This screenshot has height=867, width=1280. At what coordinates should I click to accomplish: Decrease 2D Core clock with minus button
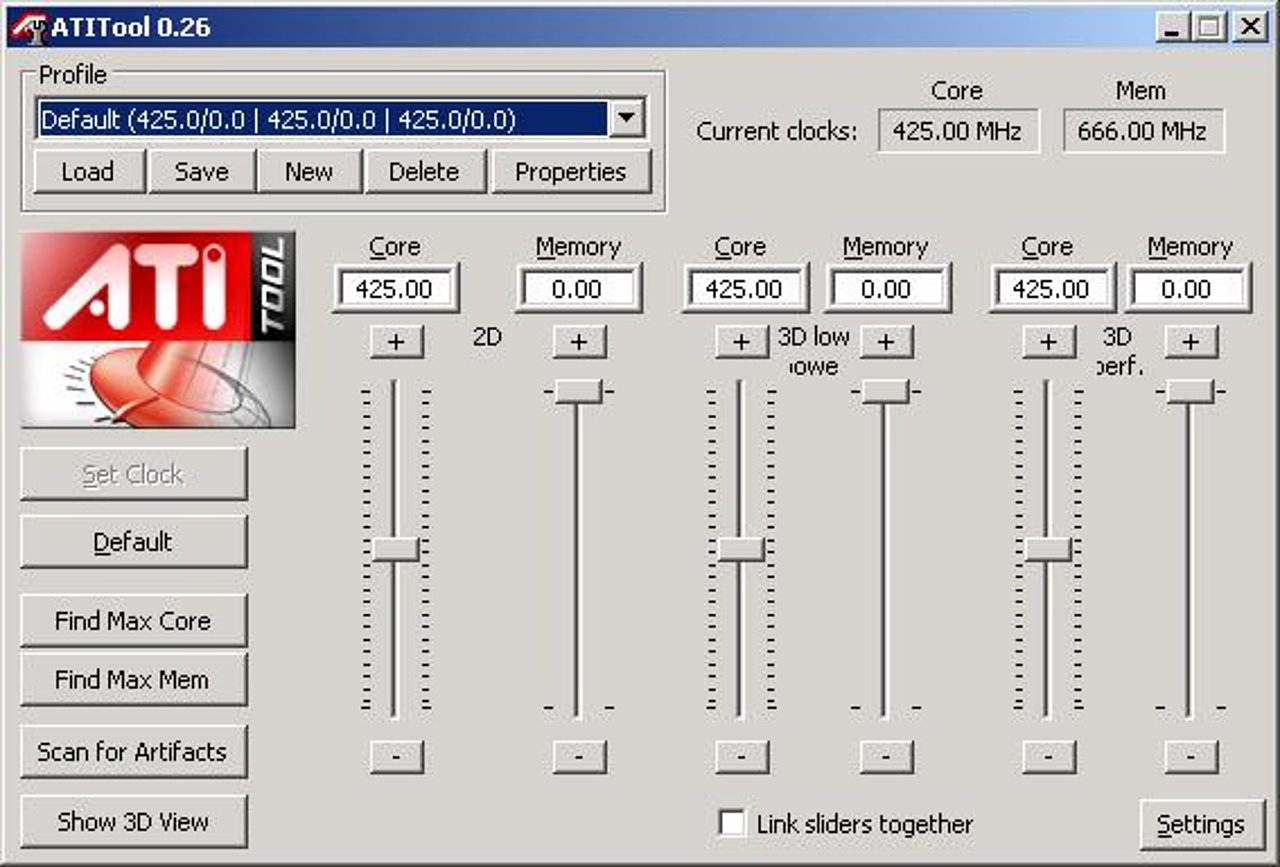(396, 757)
